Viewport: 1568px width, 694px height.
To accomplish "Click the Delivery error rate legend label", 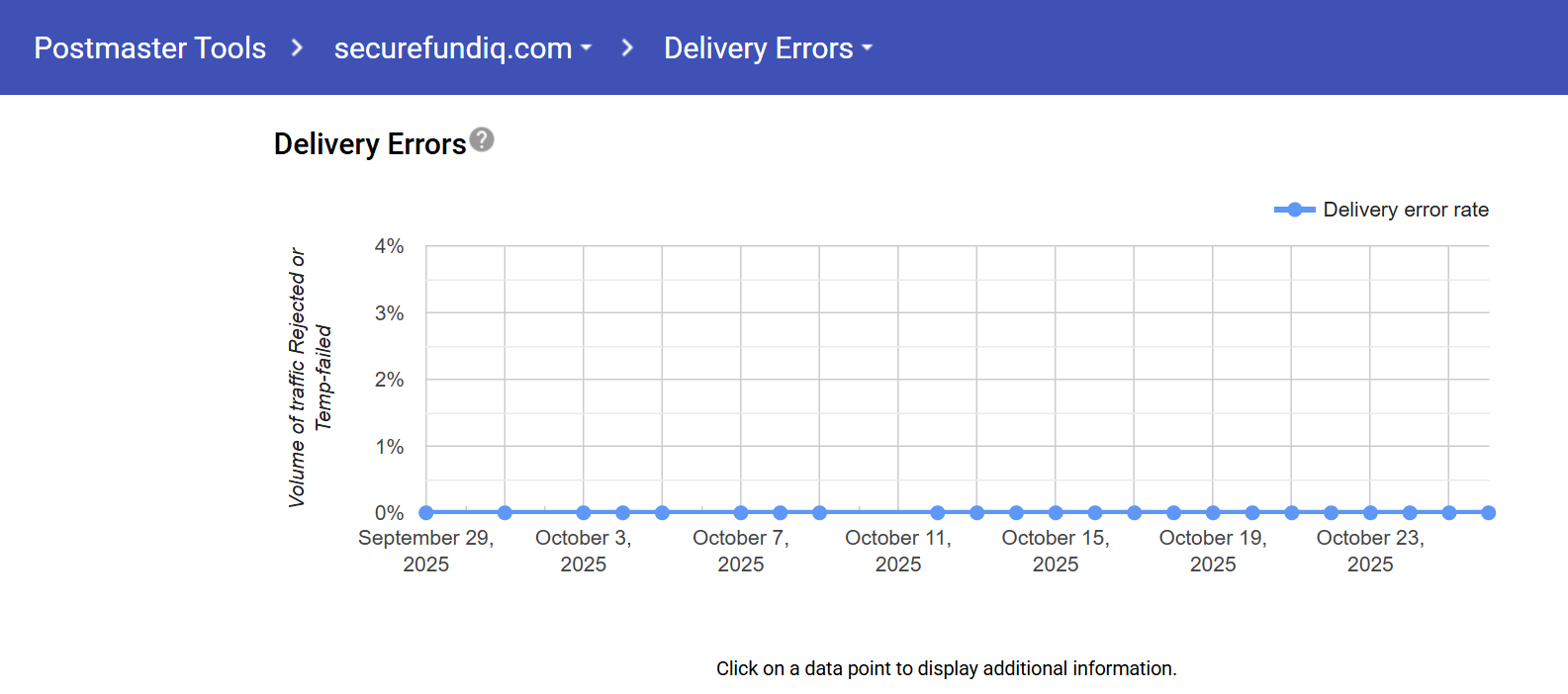I will [1405, 210].
